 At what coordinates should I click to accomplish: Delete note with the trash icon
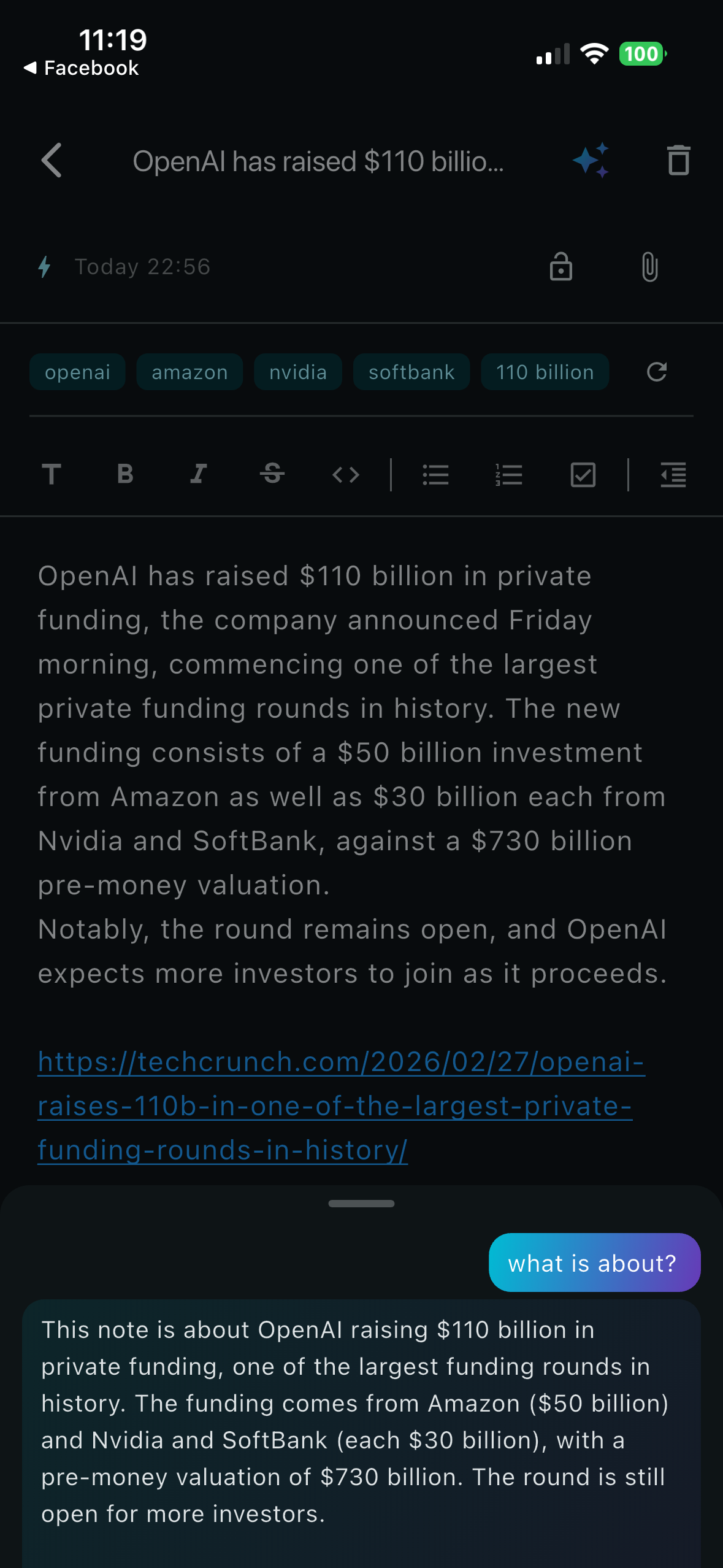tap(678, 161)
